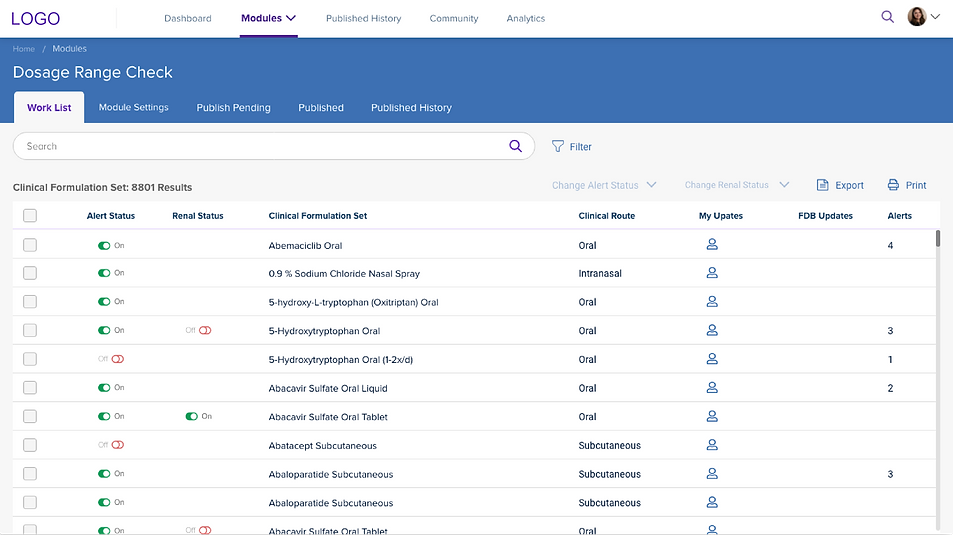The width and height of the screenshot is (953, 535).
Task: Open Analytics in the top navigation
Action: [526, 18]
